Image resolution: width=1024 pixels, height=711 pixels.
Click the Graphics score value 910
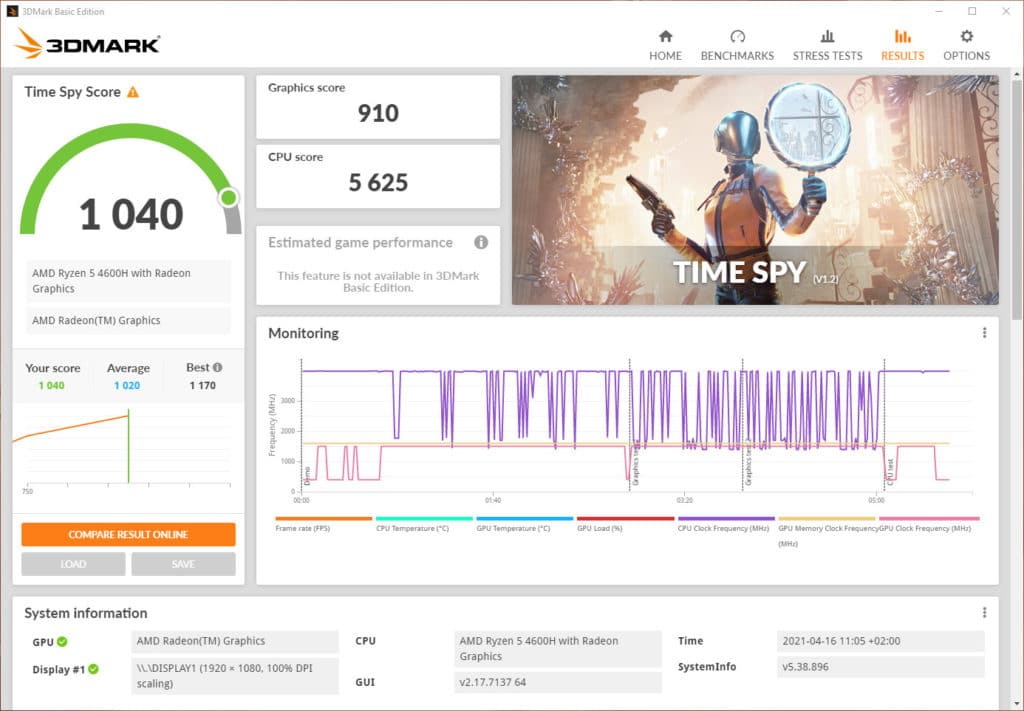point(378,114)
